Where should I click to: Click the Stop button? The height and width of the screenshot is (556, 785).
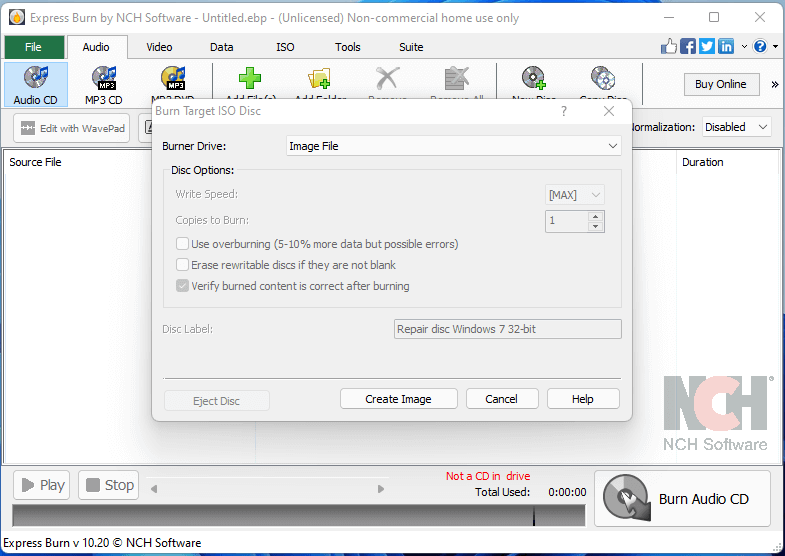(109, 485)
